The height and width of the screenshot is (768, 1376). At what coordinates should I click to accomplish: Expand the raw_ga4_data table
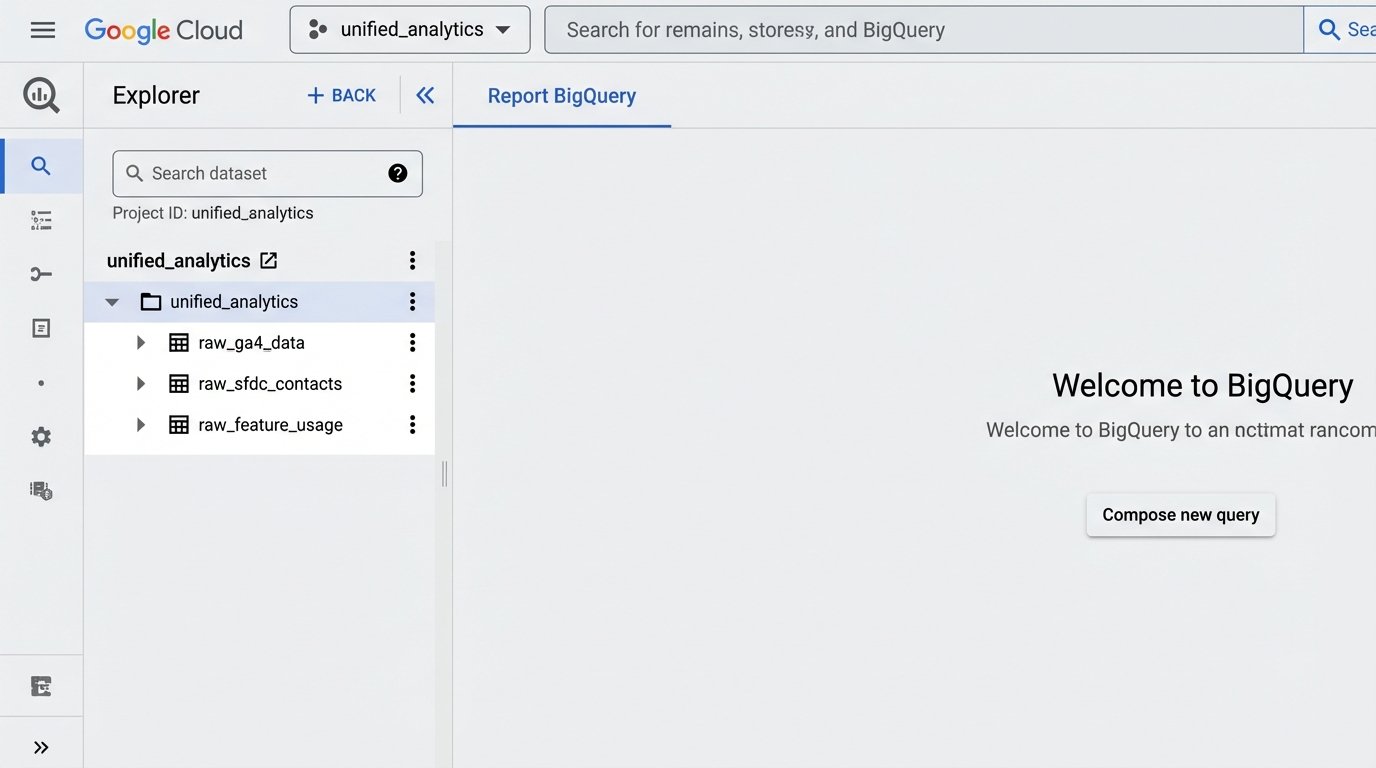click(140, 342)
